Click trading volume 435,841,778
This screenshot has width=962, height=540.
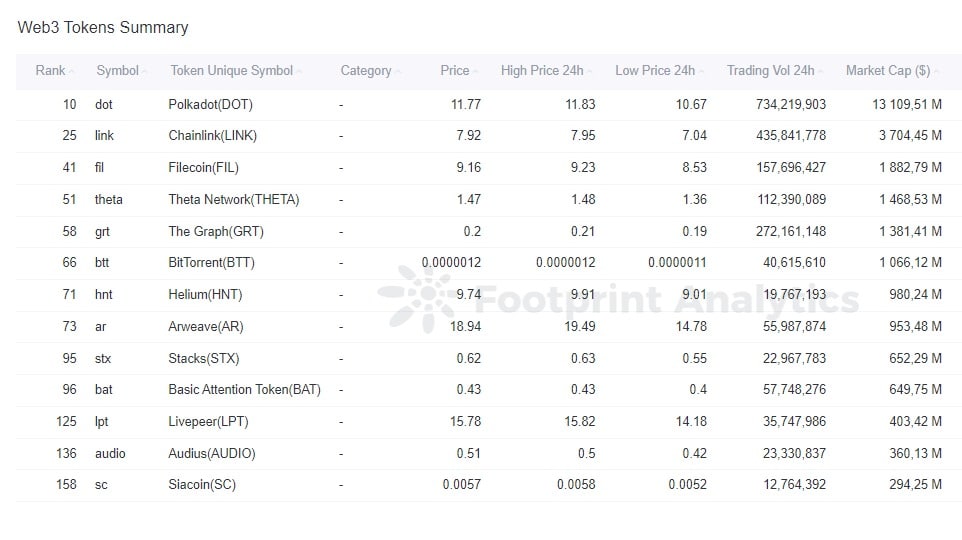point(791,136)
